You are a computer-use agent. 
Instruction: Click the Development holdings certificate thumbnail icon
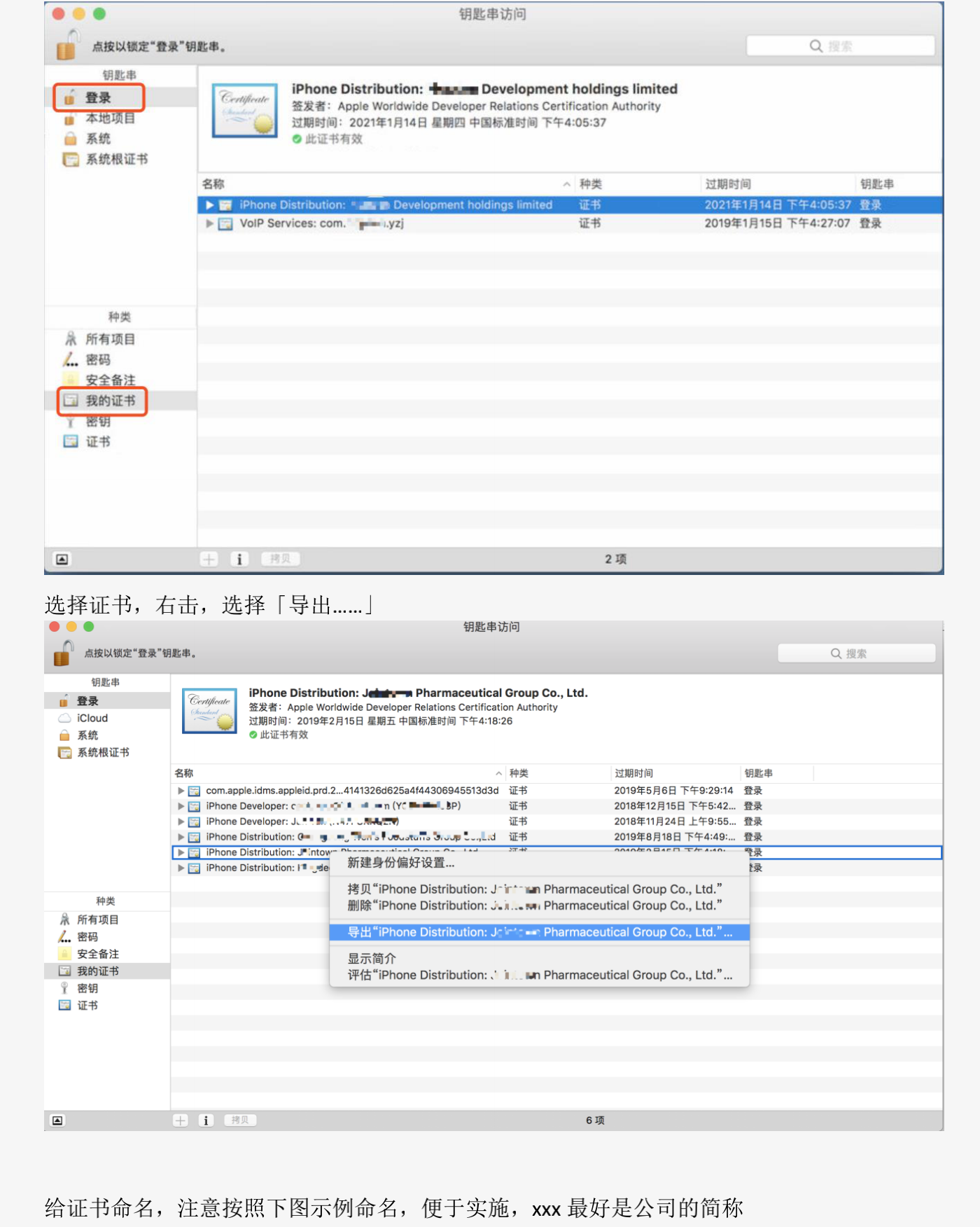point(245,111)
